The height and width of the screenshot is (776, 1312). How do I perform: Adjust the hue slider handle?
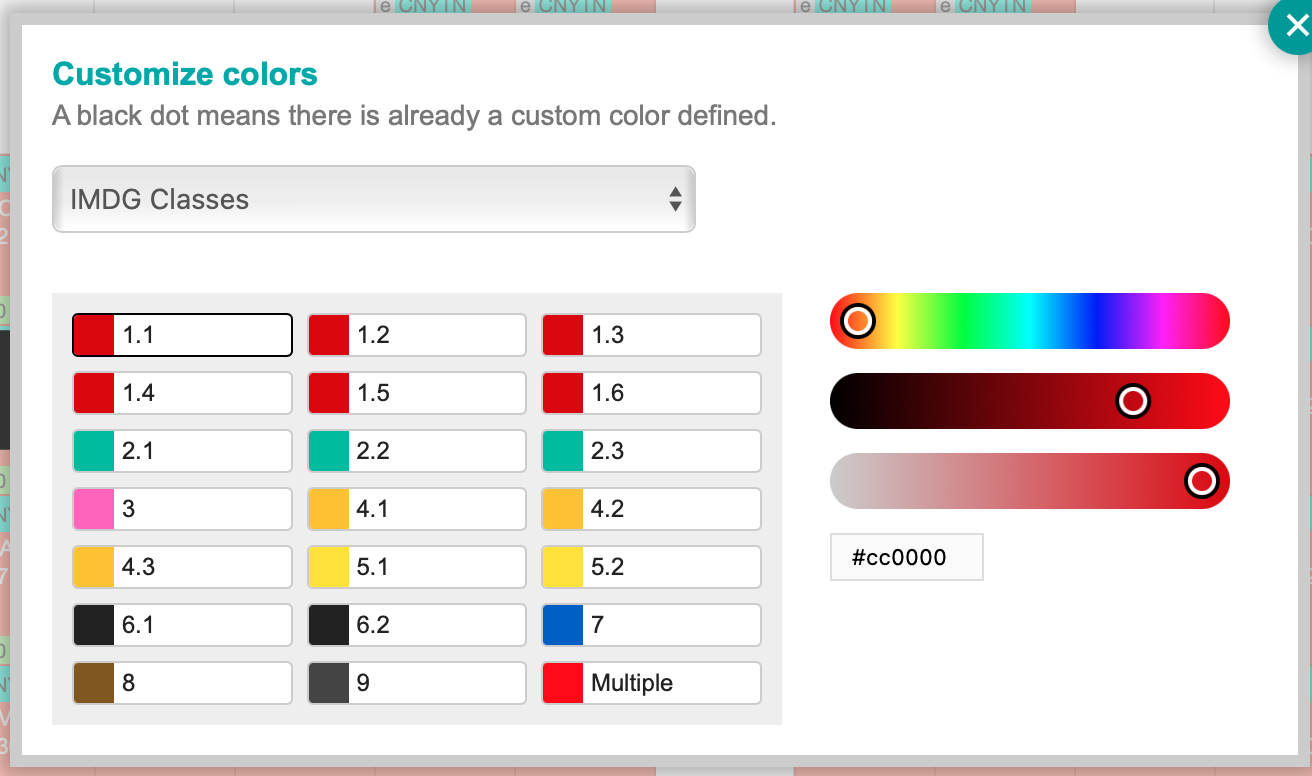tap(858, 321)
